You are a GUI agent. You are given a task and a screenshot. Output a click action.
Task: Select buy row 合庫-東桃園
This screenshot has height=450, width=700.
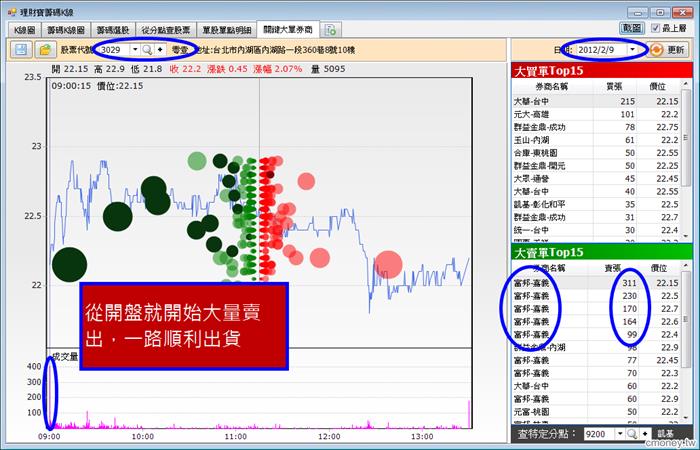[596, 153]
